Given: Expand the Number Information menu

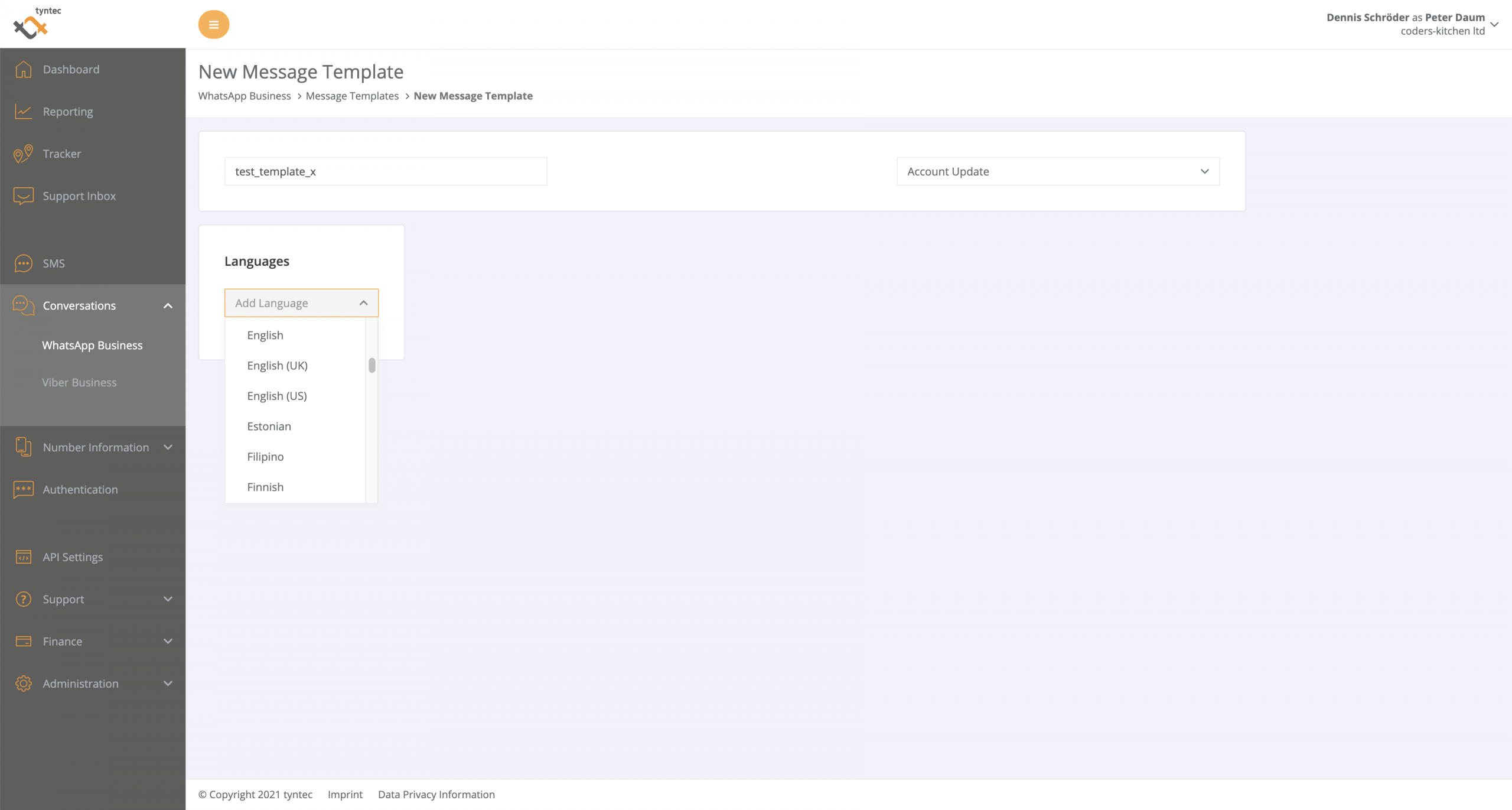Looking at the screenshot, I should click(x=168, y=447).
